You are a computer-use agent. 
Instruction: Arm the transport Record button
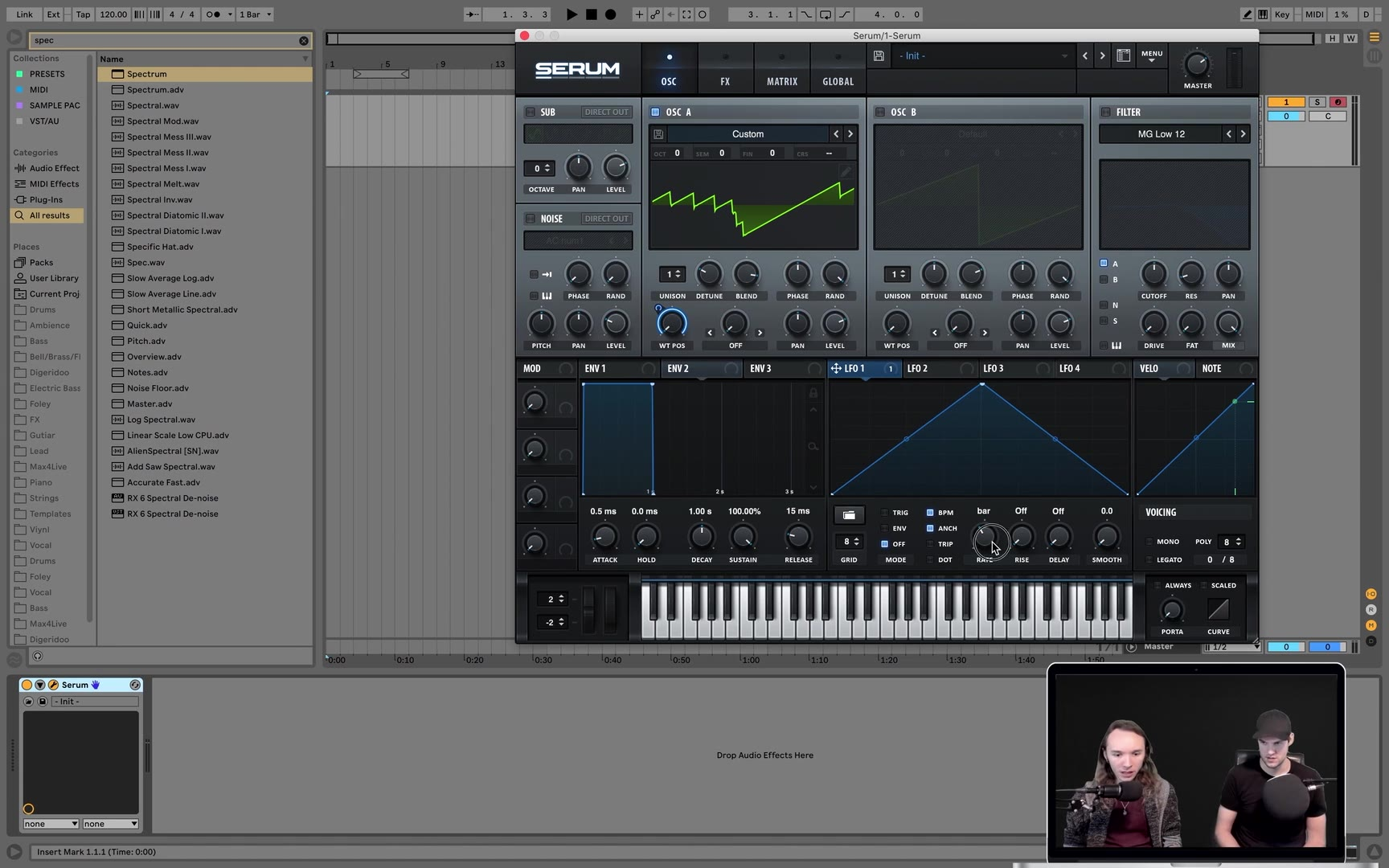pos(611,14)
